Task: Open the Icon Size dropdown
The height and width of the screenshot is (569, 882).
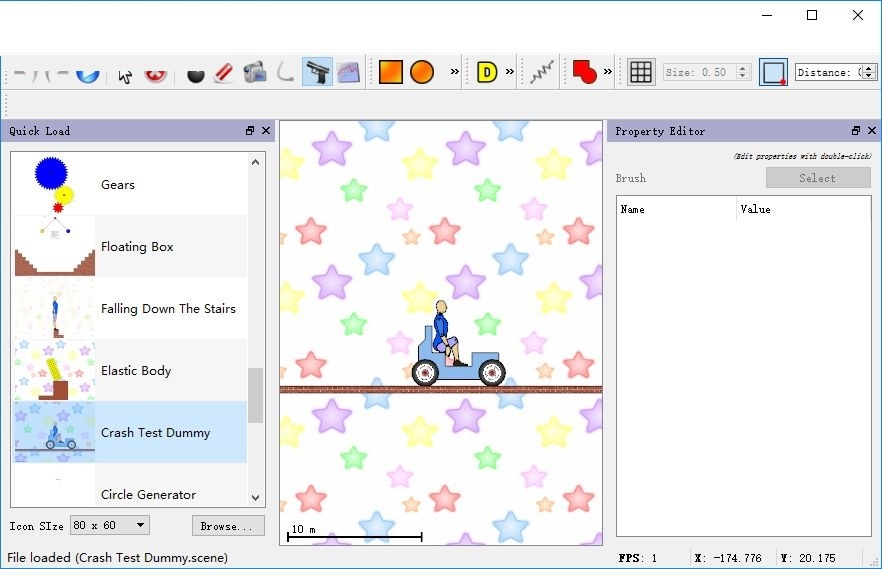Action: pos(109,525)
